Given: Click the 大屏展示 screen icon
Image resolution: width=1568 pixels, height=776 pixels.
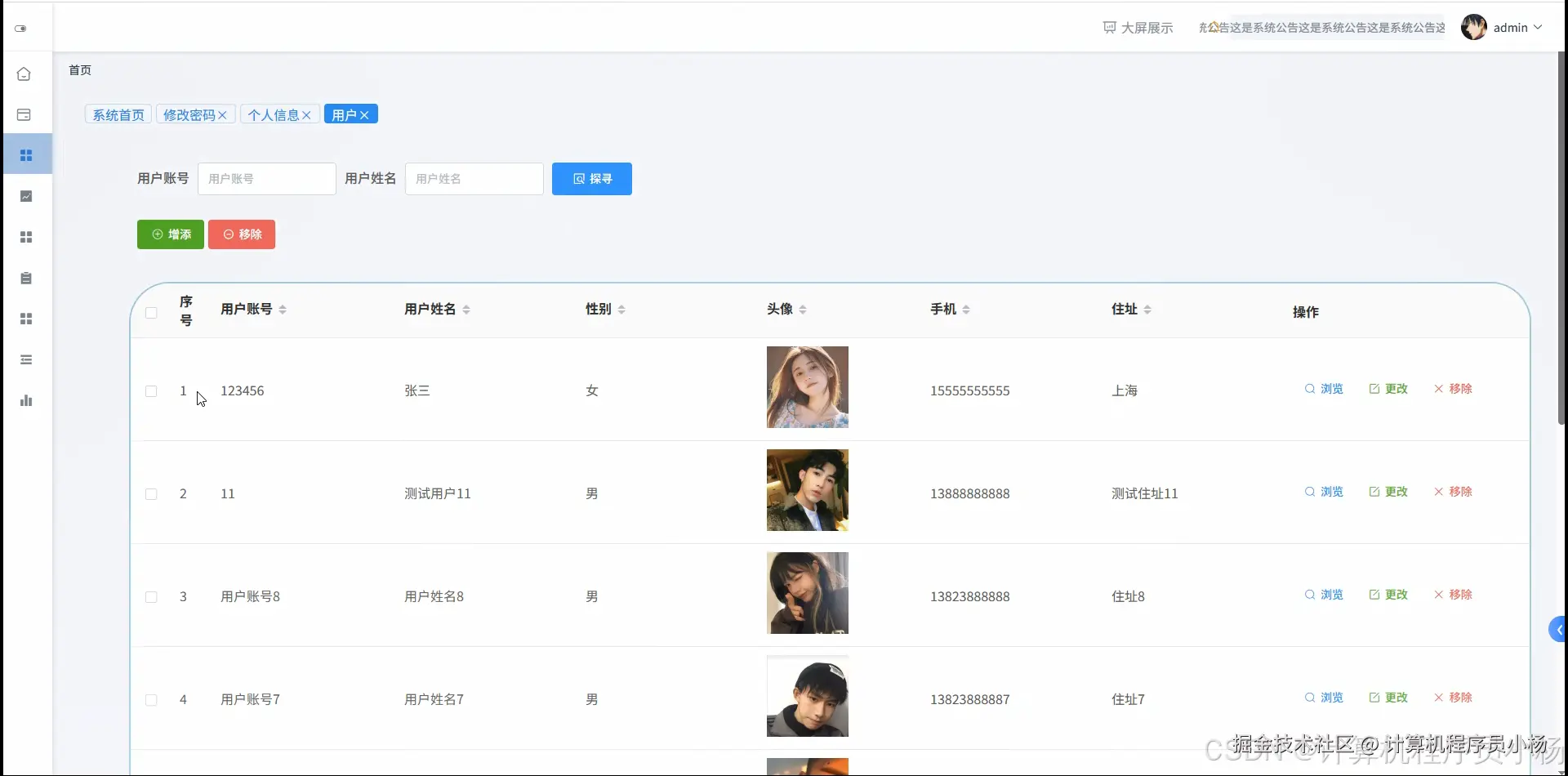Looking at the screenshot, I should click(1109, 28).
